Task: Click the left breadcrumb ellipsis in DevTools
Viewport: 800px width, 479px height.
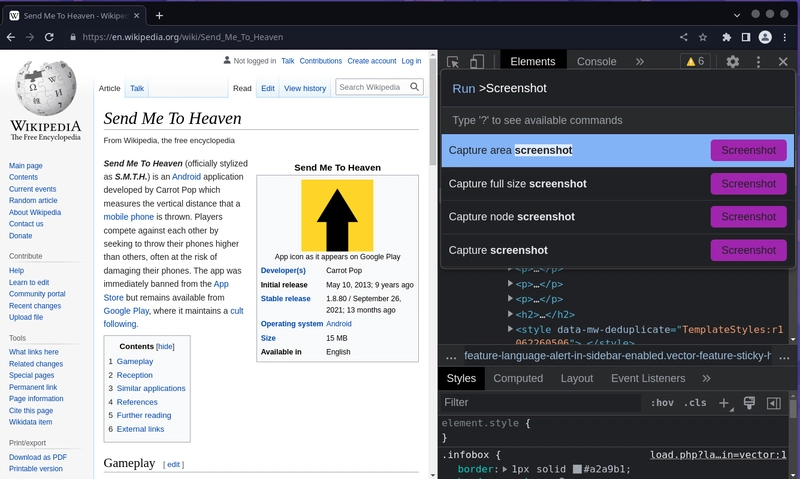Action: [451, 357]
